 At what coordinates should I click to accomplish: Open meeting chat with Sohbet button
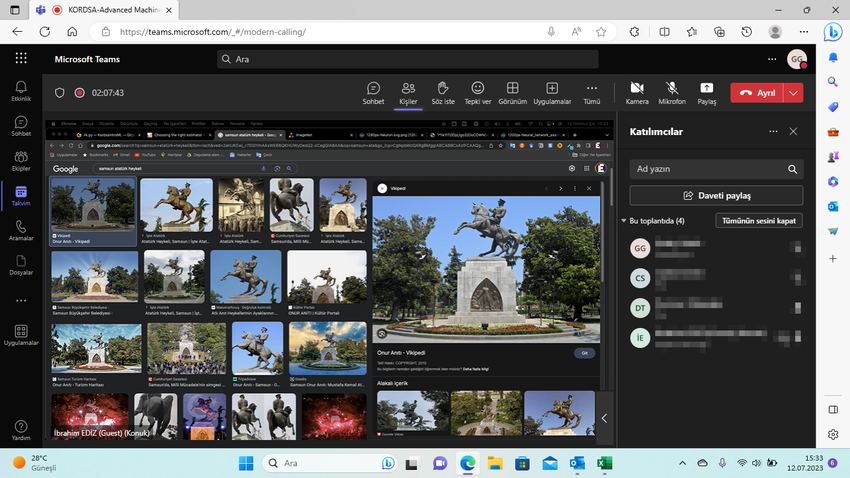pyautogui.click(x=373, y=93)
